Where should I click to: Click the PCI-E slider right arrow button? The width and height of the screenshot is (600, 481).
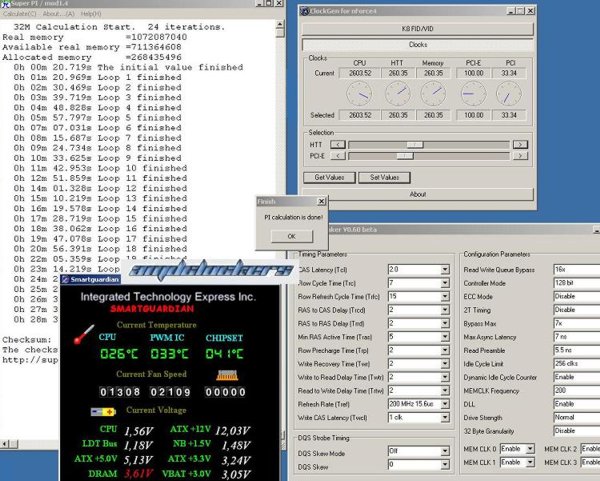coord(519,157)
